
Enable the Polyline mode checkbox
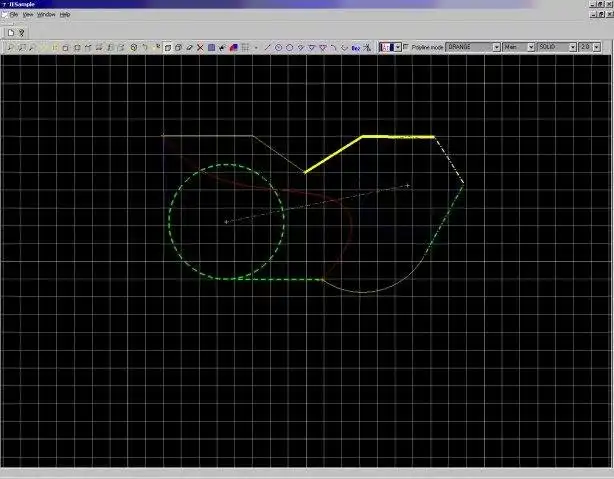[406, 47]
